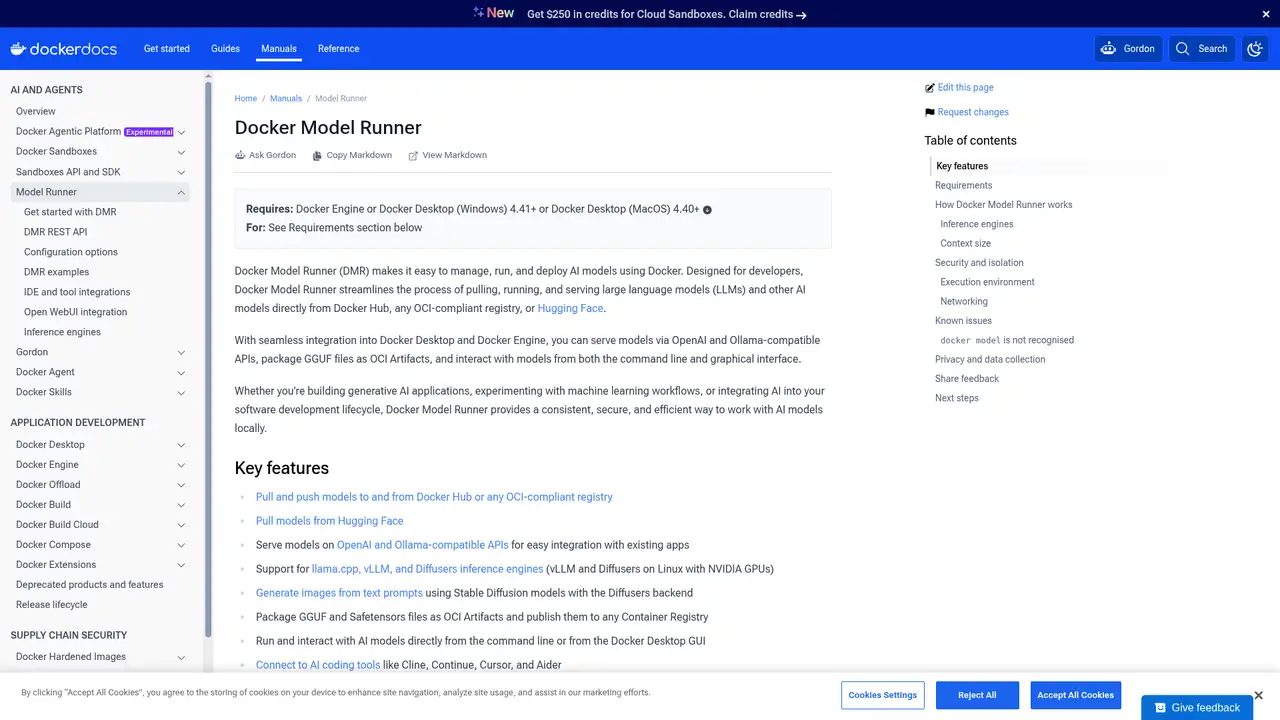Image resolution: width=1280 pixels, height=720 pixels.
Task: Open the Reference nav item
Action: point(339,49)
